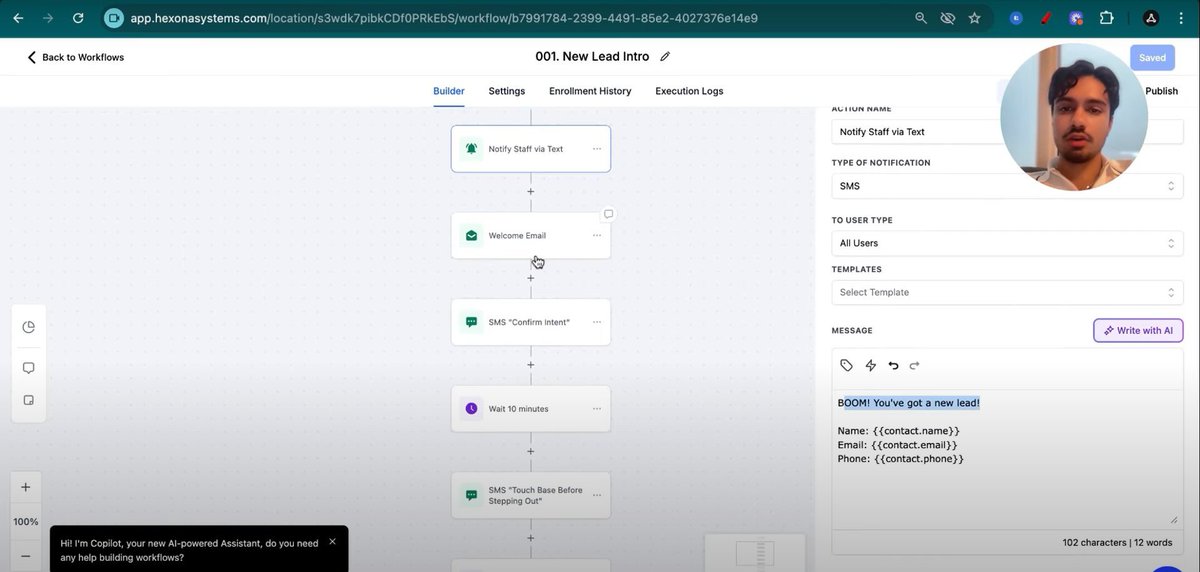The height and width of the screenshot is (572, 1200).
Task: Dismiss the Copilot assistant popup
Action: [332, 541]
